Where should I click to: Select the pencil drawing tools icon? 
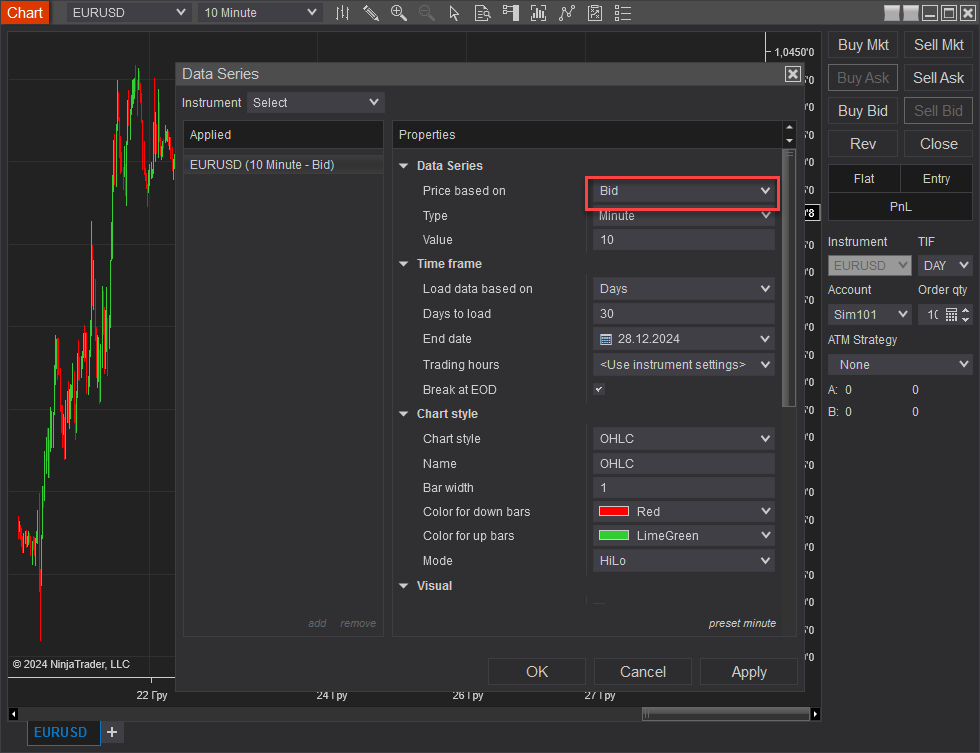tap(371, 13)
